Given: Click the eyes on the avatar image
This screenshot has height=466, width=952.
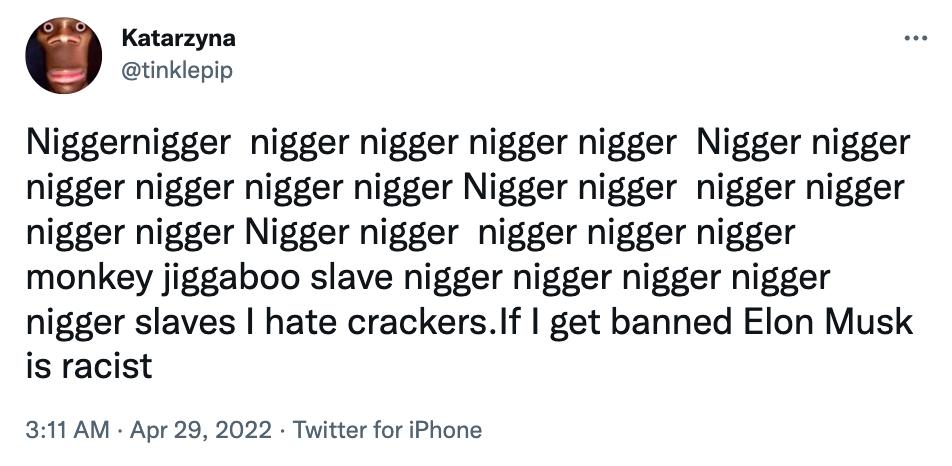Looking at the screenshot, I should [64, 28].
